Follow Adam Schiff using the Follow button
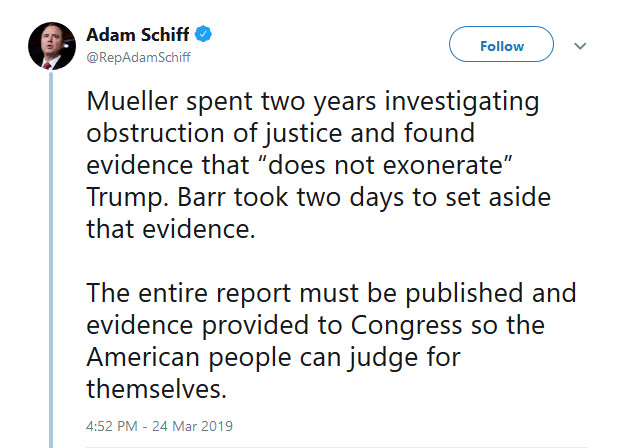619x448 pixels. pyautogui.click(x=501, y=44)
